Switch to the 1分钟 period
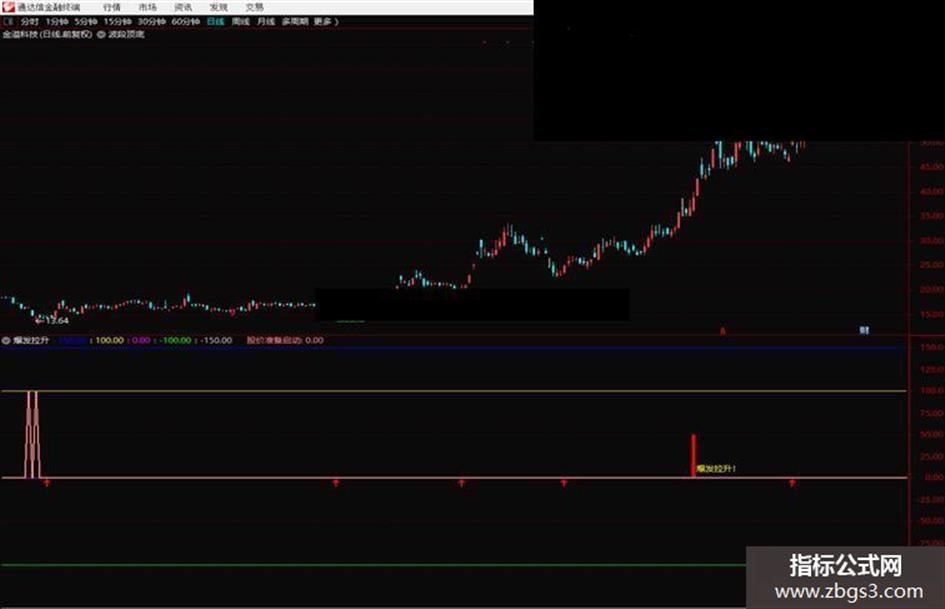 click(x=57, y=22)
